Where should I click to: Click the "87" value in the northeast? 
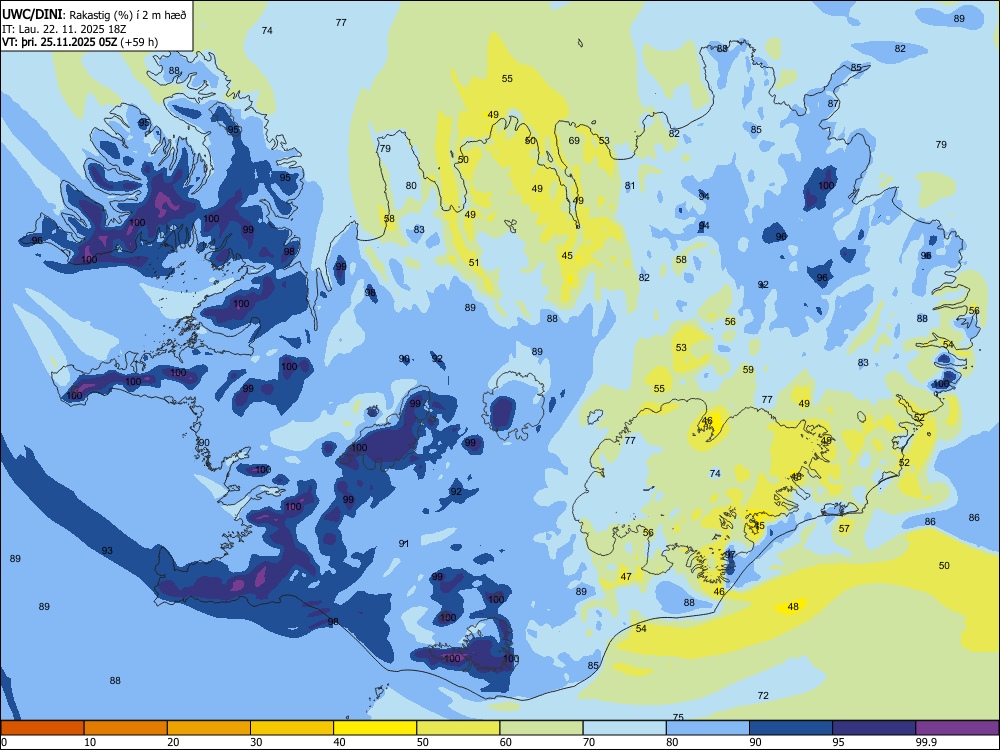[833, 103]
